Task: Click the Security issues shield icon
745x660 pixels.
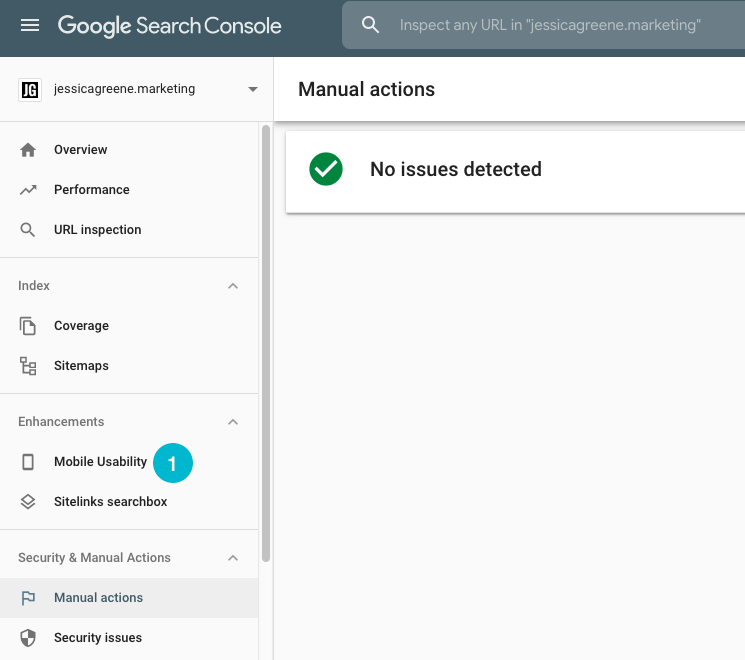Action: pyautogui.click(x=28, y=638)
